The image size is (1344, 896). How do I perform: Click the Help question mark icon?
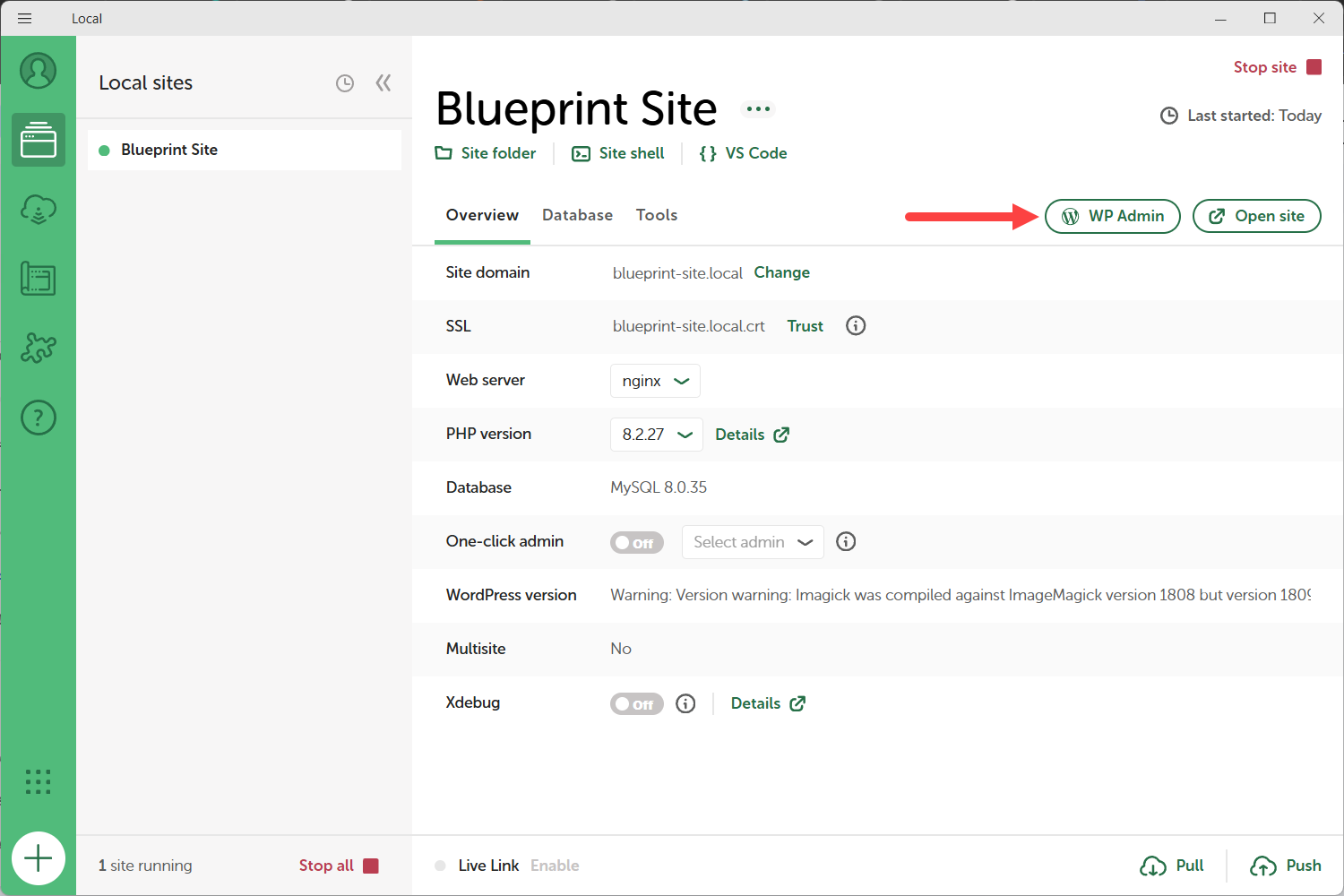click(39, 418)
